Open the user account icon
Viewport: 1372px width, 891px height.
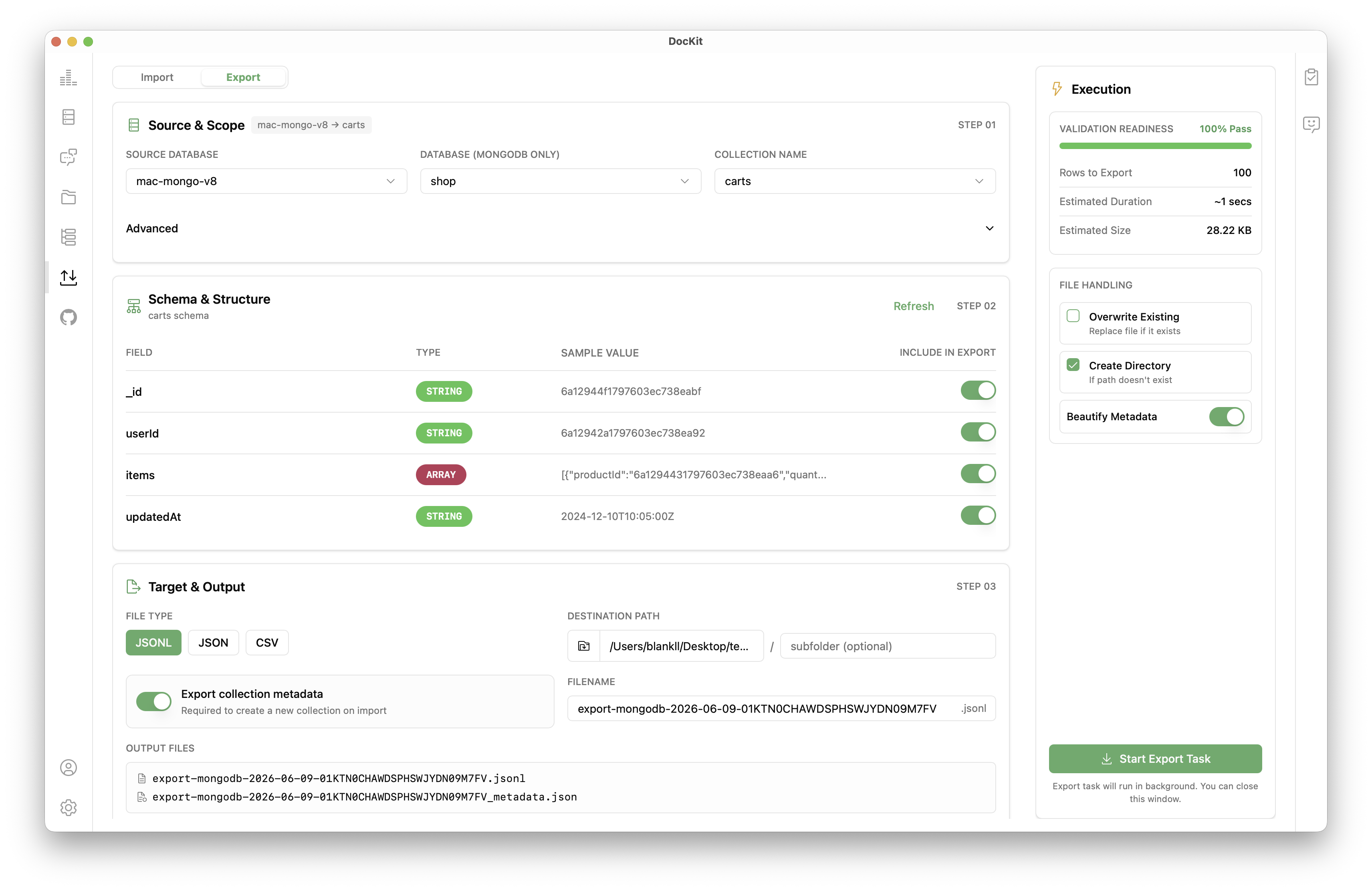[x=68, y=768]
